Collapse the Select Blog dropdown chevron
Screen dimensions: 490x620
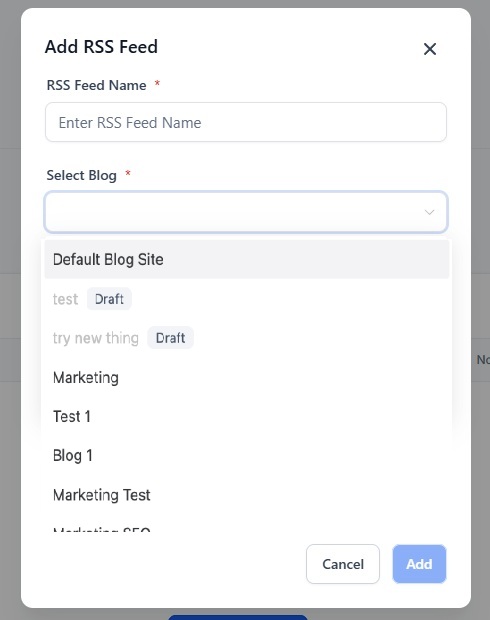tap(429, 212)
